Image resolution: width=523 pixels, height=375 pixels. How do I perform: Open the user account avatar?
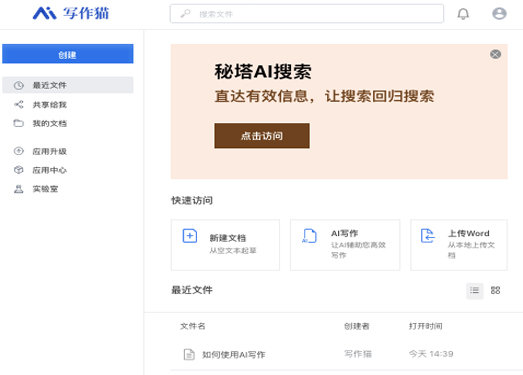tap(499, 13)
